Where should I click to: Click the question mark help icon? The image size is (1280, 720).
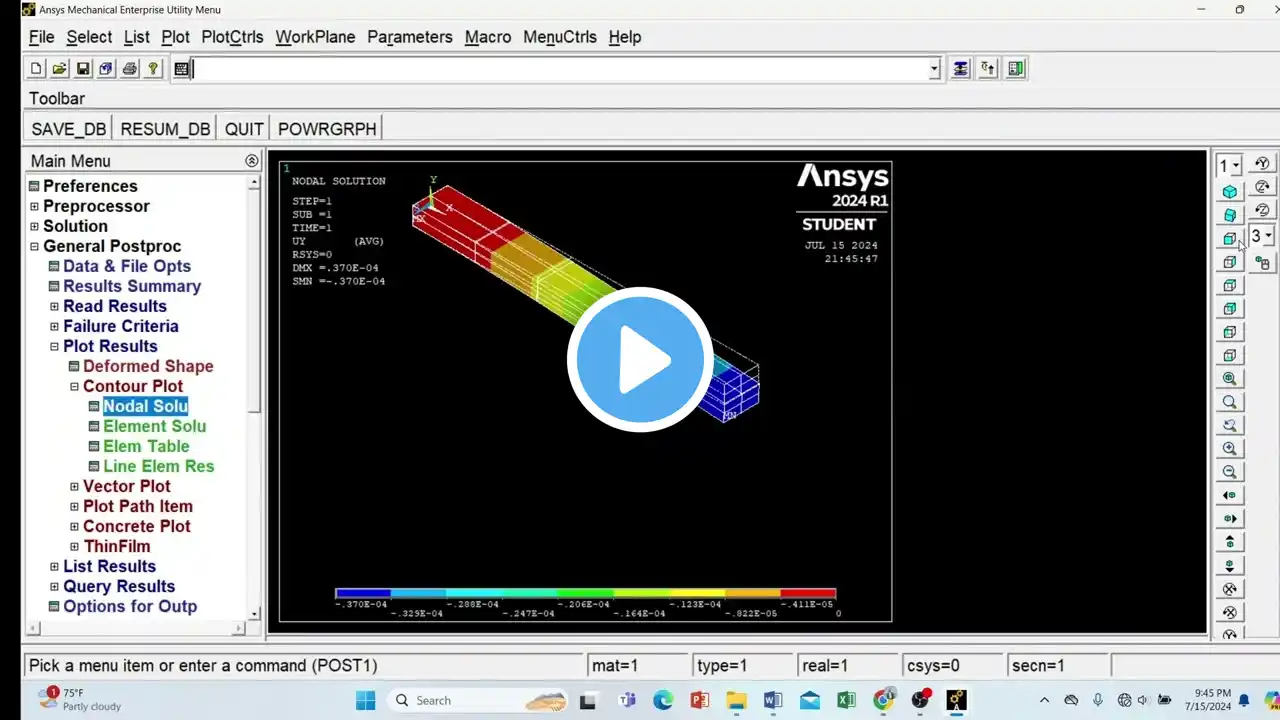pos(153,69)
